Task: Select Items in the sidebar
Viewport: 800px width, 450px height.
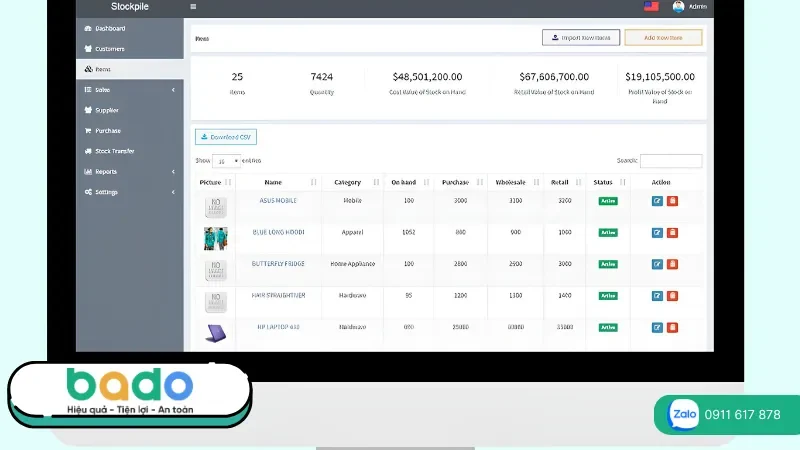Action: point(130,69)
